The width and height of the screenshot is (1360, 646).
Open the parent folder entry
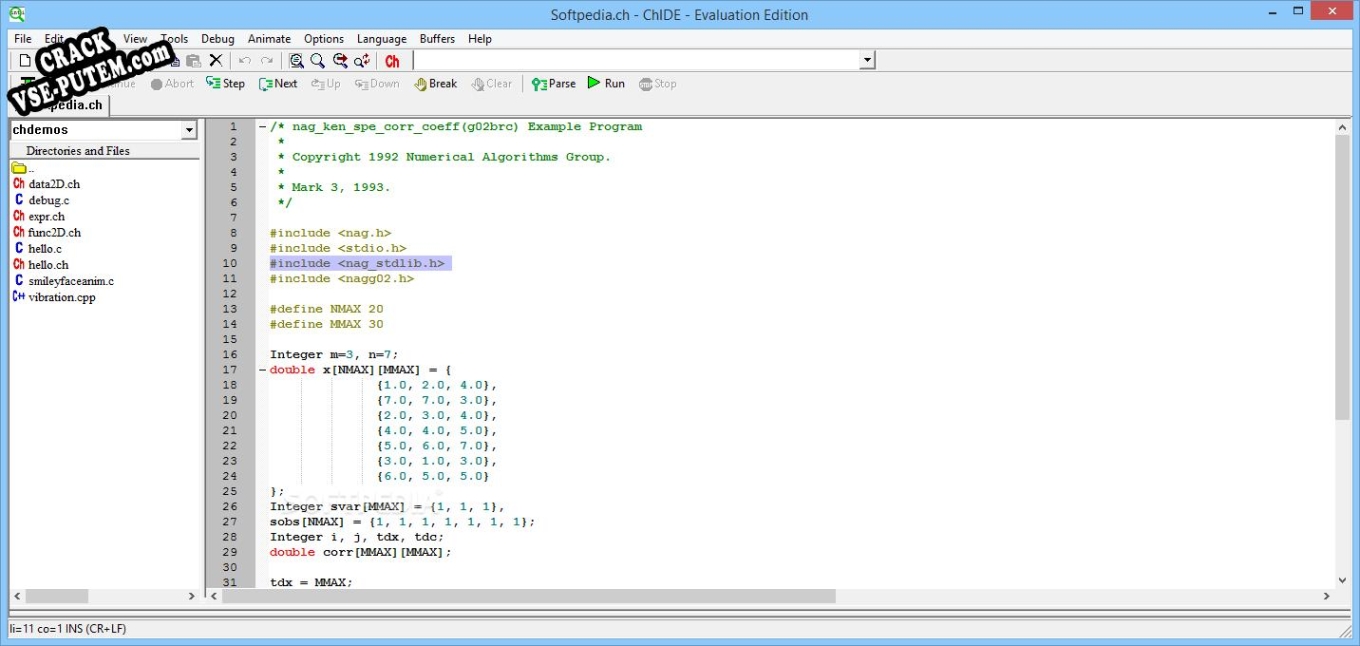[22, 168]
